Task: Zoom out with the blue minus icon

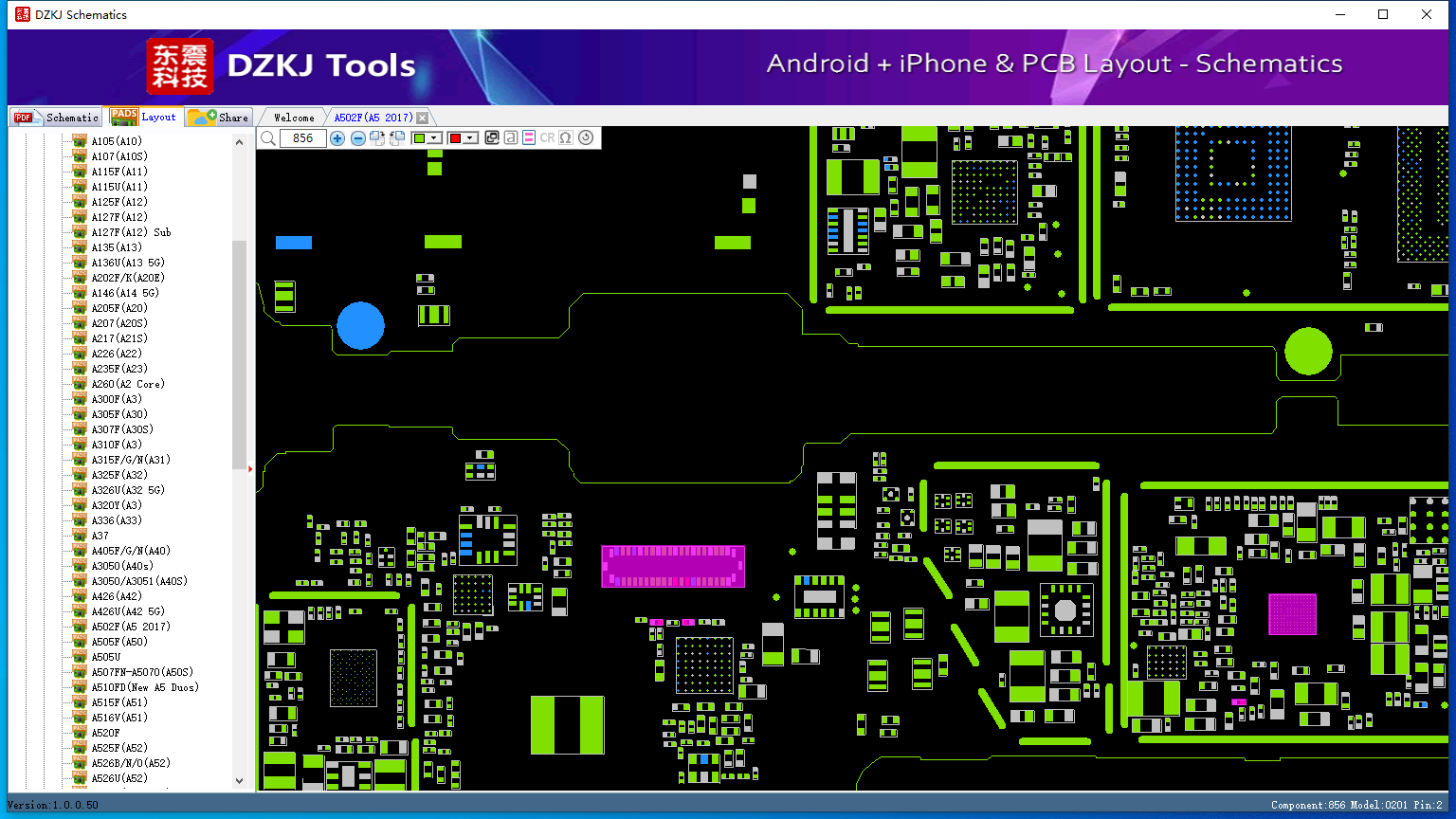Action: pyautogui.click(x=357, y=138)
